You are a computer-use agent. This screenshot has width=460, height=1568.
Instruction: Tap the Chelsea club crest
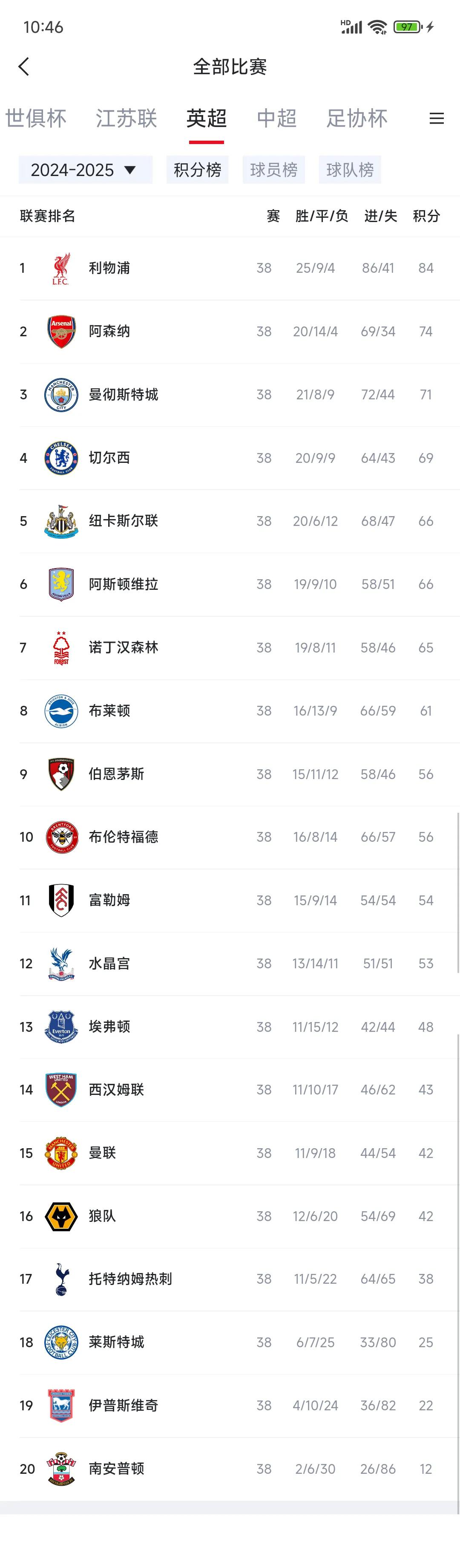61,458
